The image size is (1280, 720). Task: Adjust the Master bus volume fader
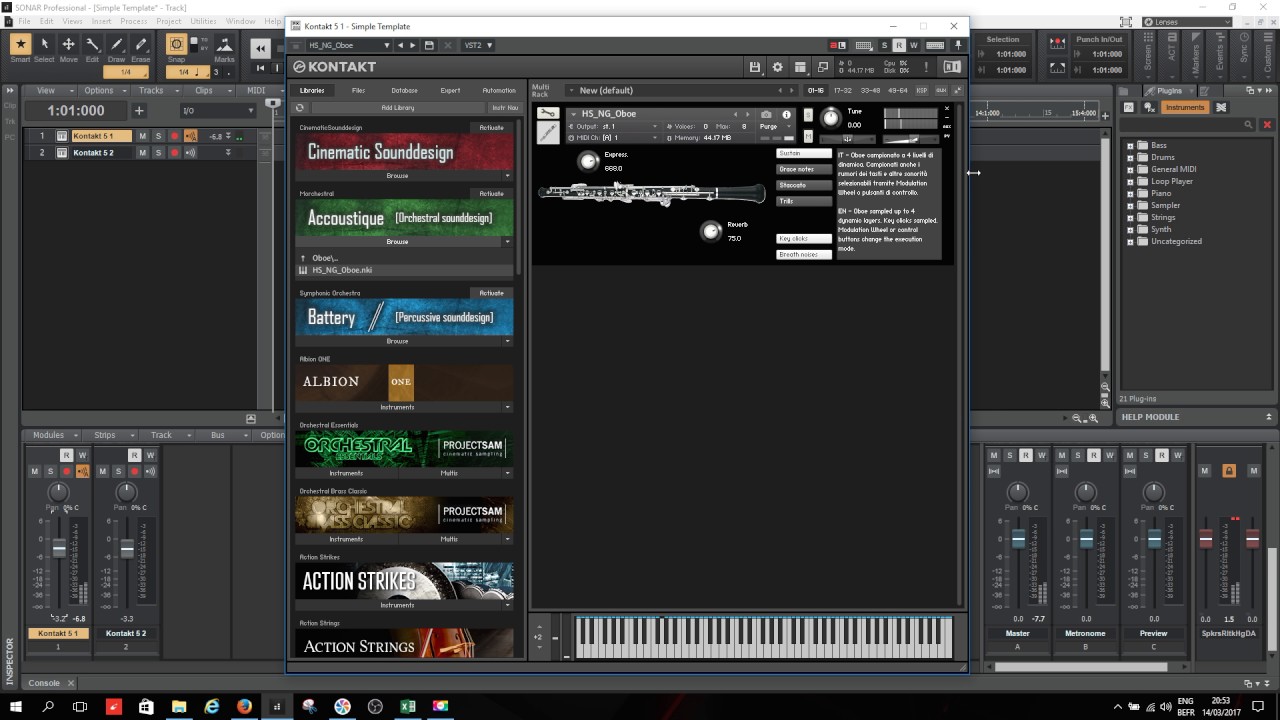pyautogui.click(x=1018, y=540)
